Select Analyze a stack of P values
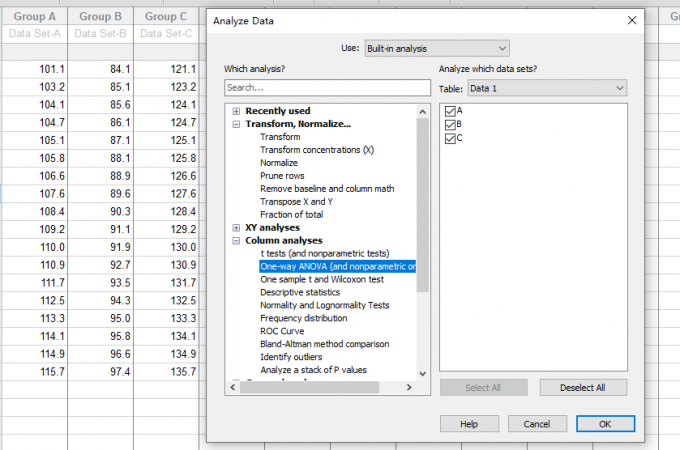The width and height of the screenshot is (680, 450). coord(314,370)
